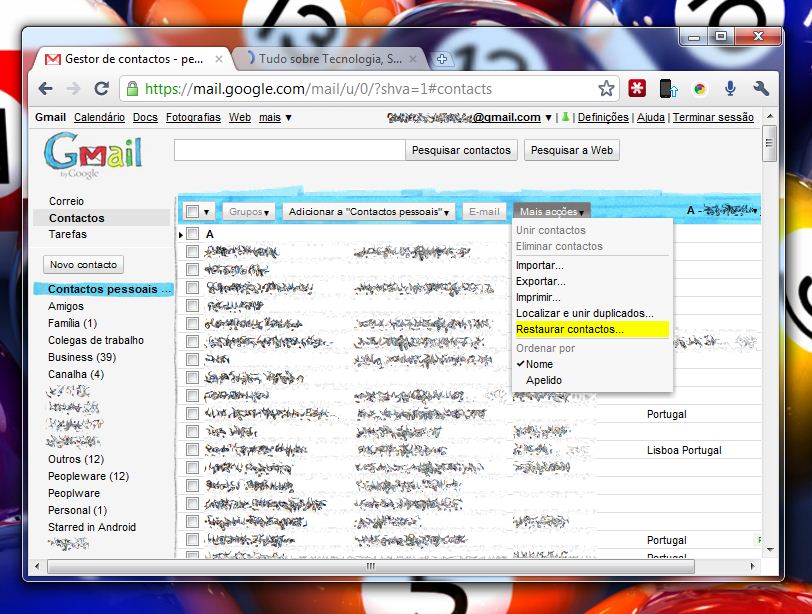
Task: Click the colorful Chrome extension icon
Action: pos(700,89)
